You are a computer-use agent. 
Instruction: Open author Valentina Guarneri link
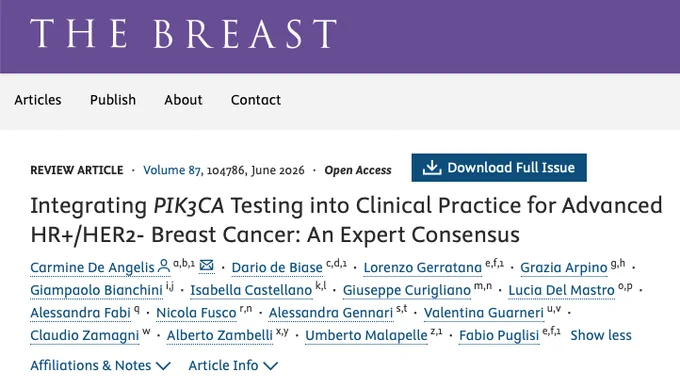484,313
